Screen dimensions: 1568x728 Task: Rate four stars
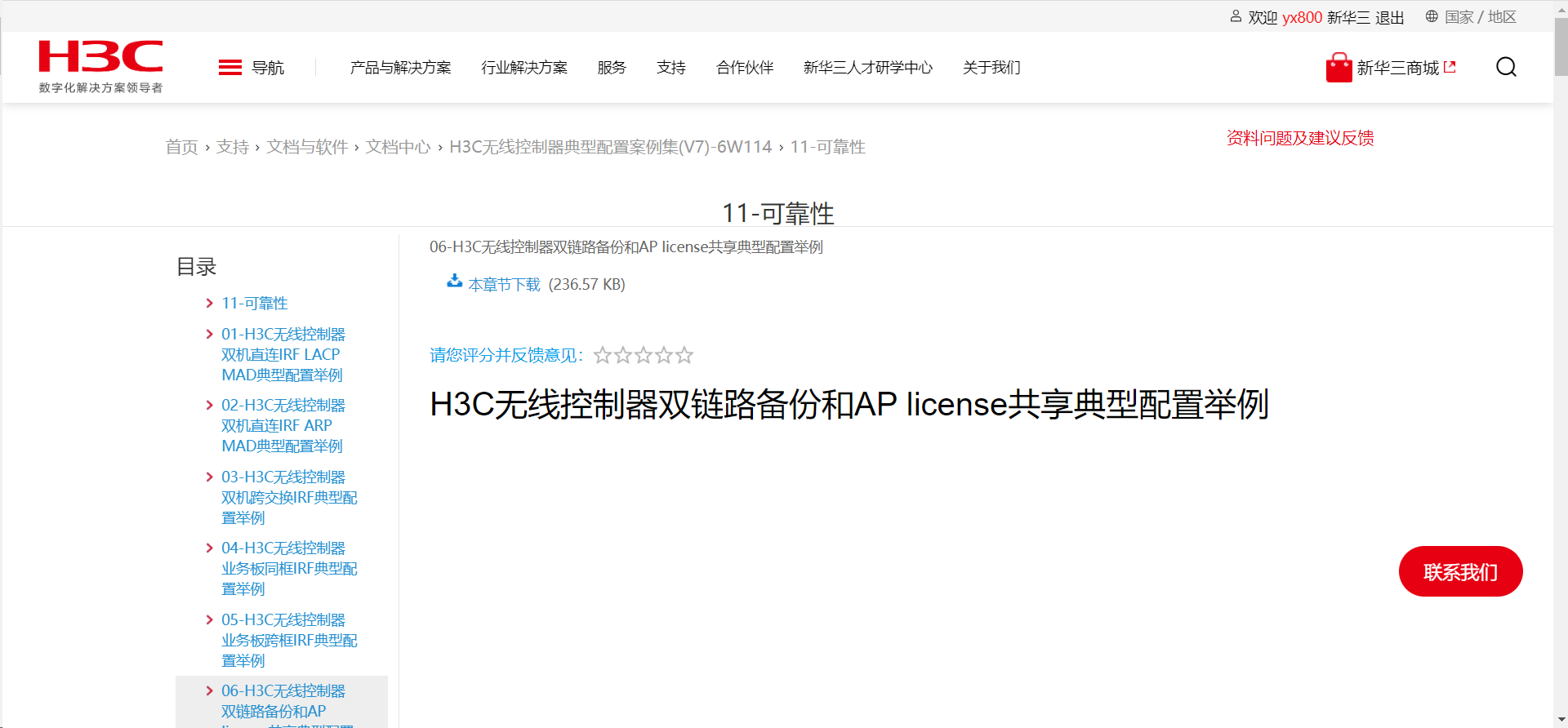tap(664, 355)
